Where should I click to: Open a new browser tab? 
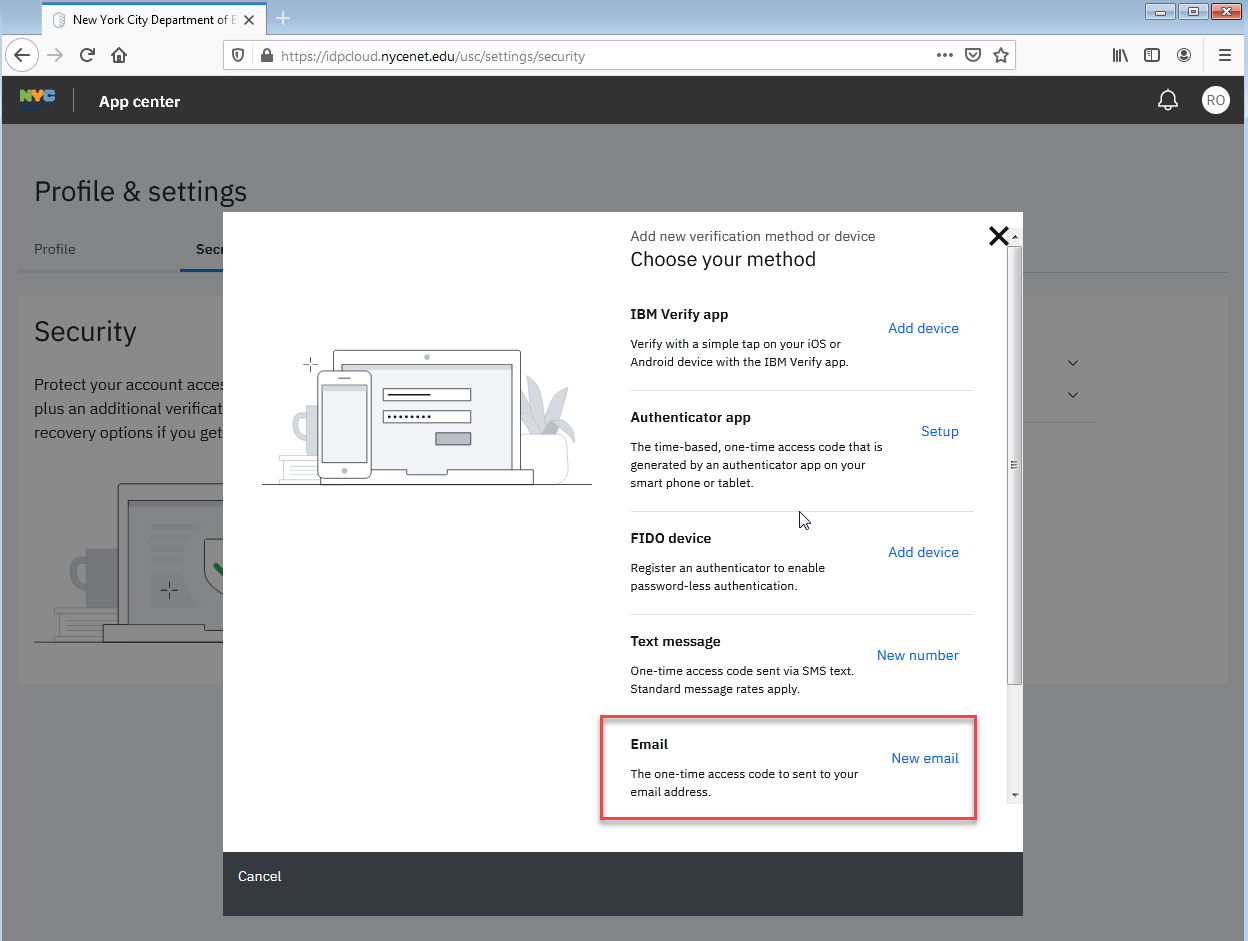[x=283, y=18]
